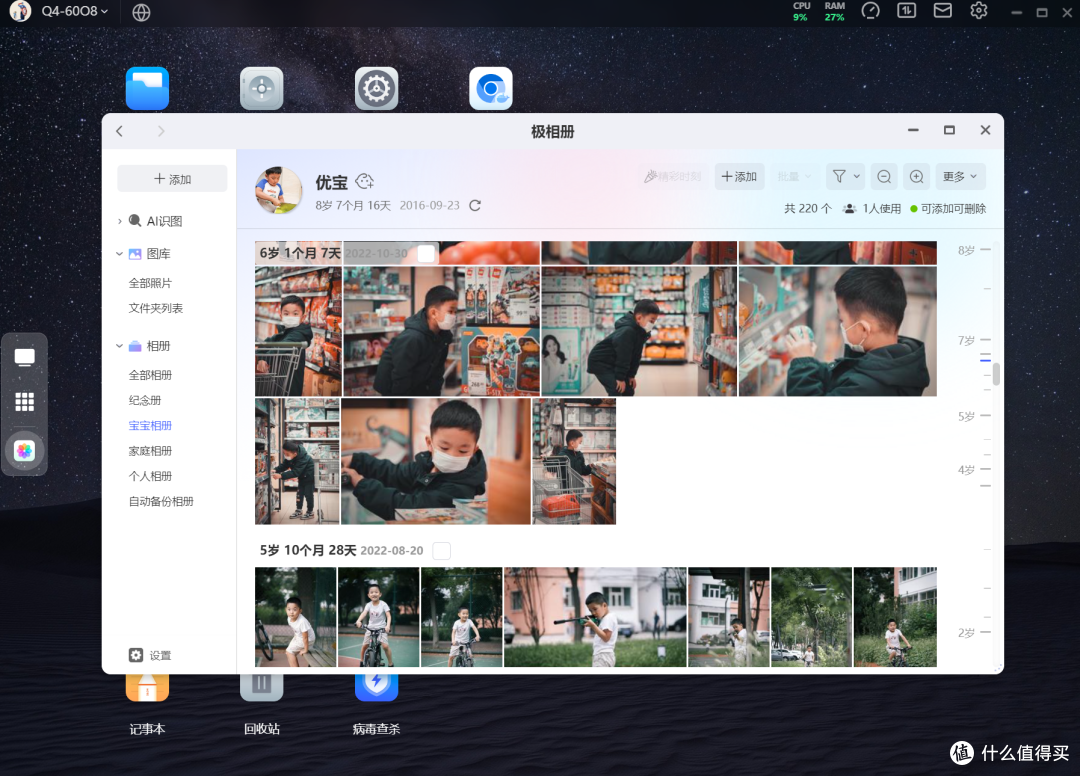Click the vertical scrollbar thumb
This screenshot has height=776, width=1080.
[997, 374]
